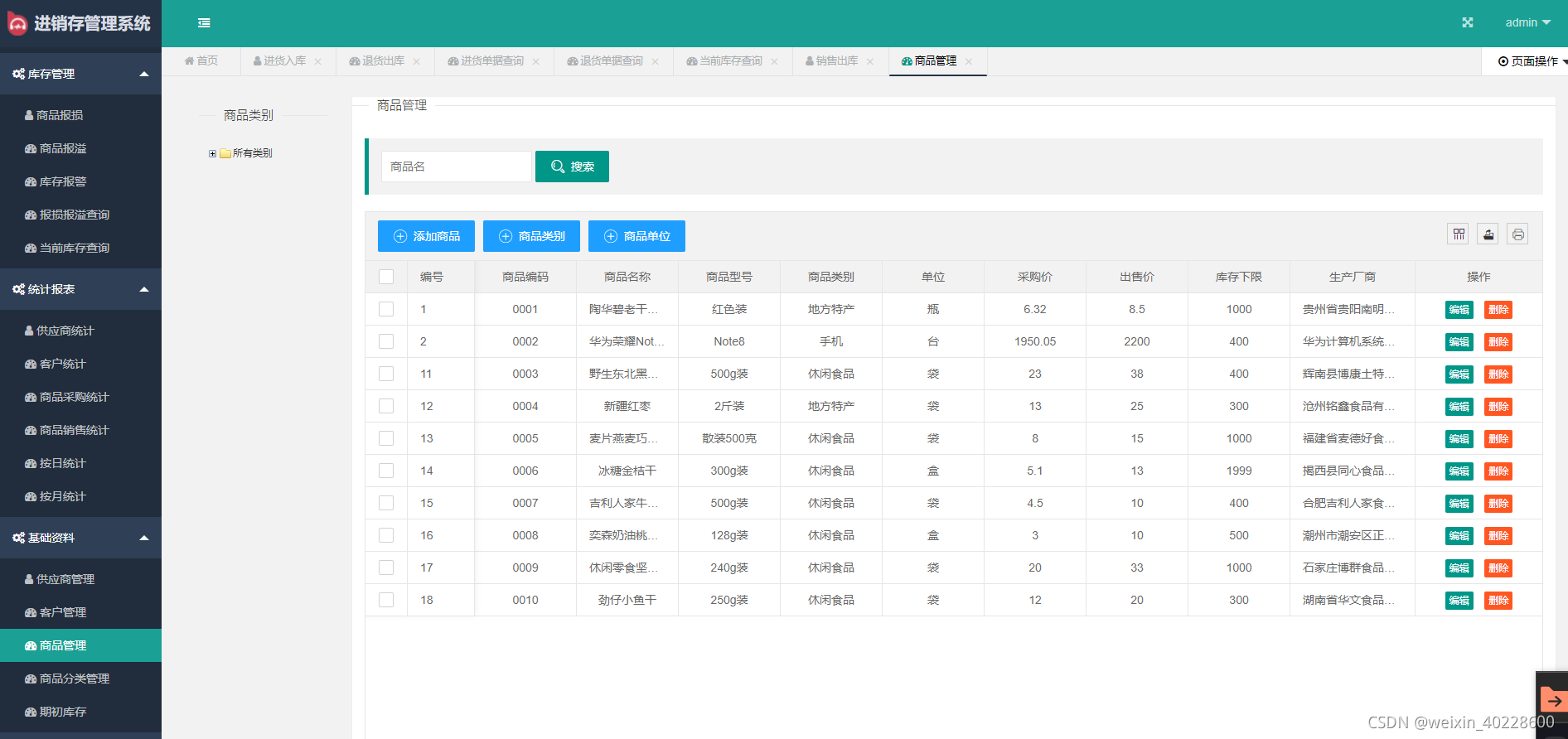The image size is (1568, 739).
Task: Open 供应商管理 in sidebar
Action: tap(80, 579)
